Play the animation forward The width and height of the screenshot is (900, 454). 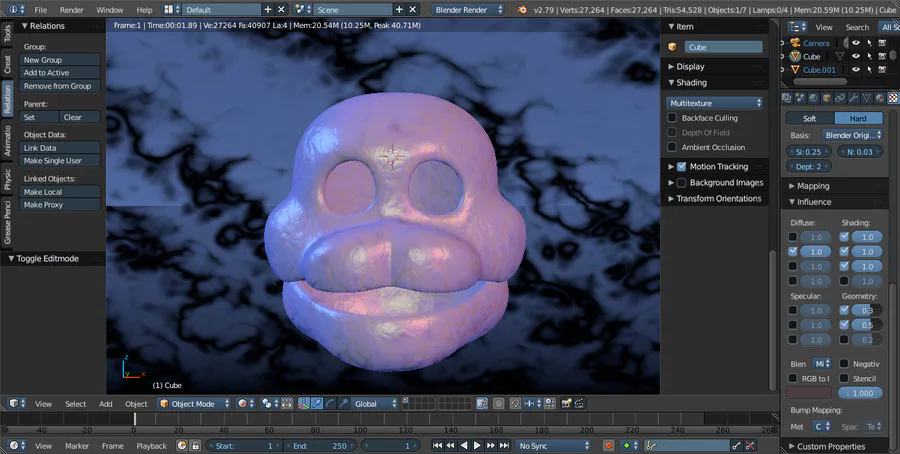(x=477, y=445)
